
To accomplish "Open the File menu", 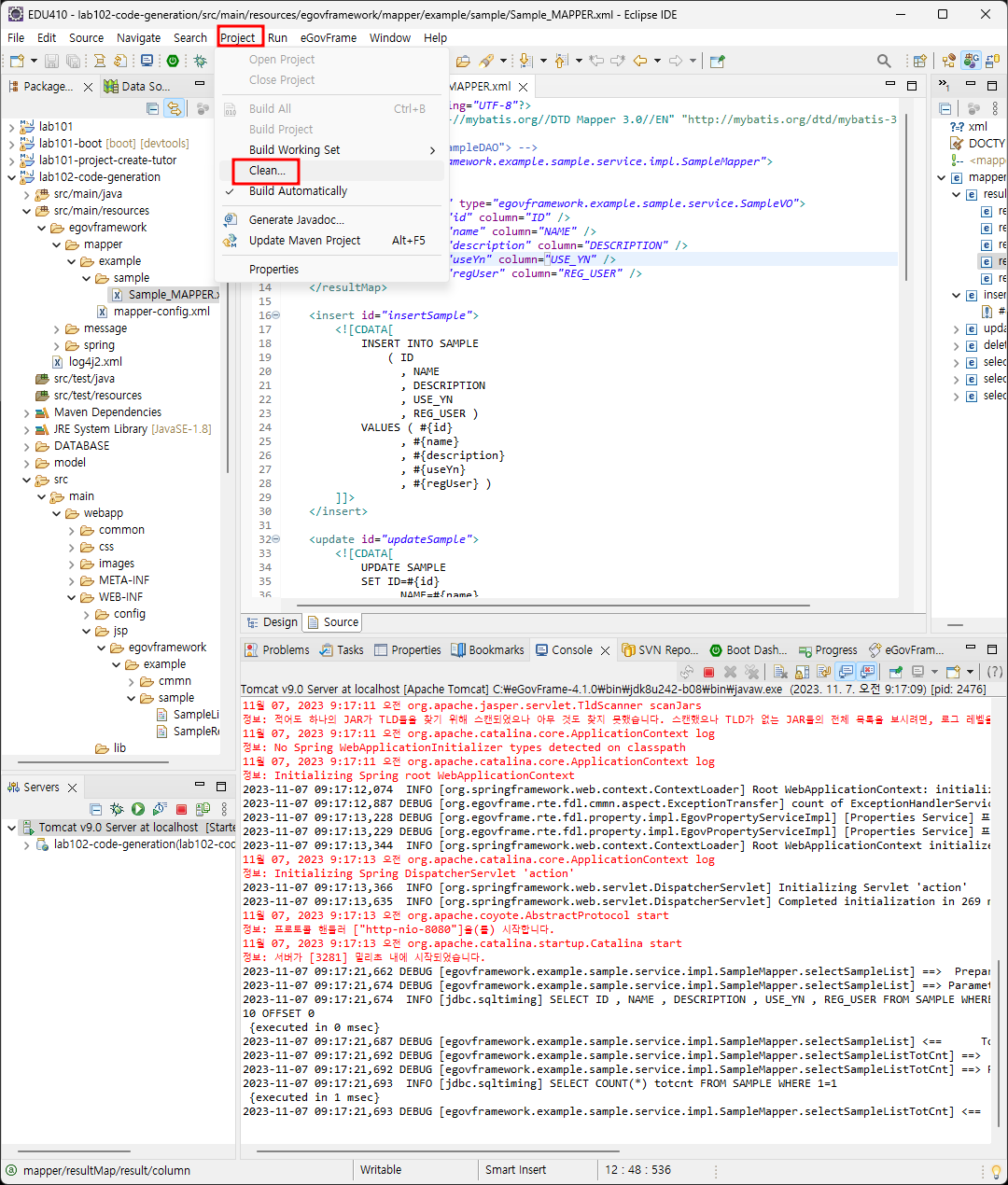I will [x=16, y=38].
